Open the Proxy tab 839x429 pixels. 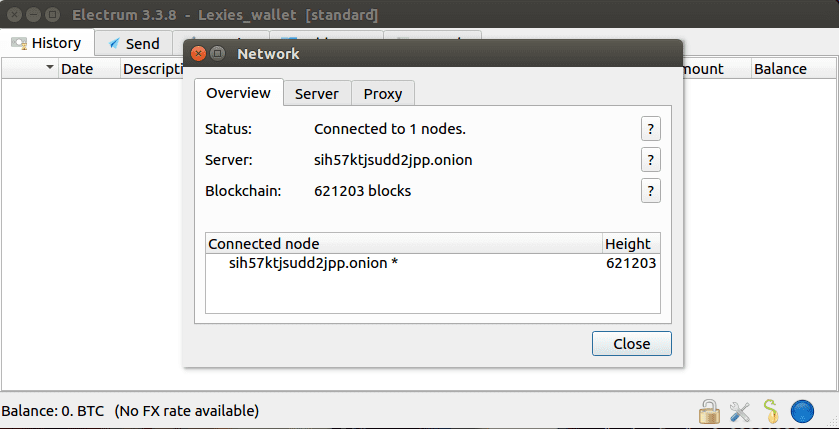pyautogui.click(x=382, y=94)
